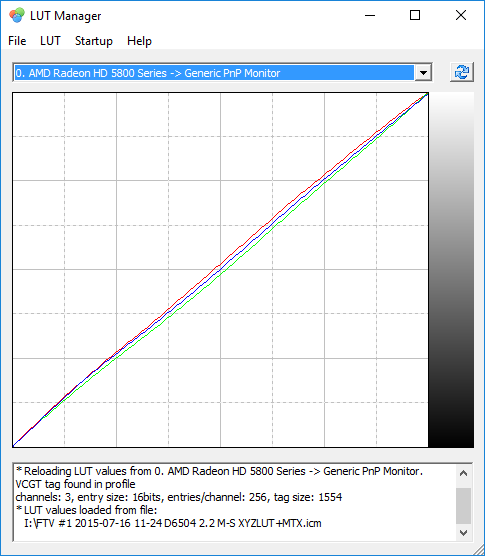485x556 pixels.
Task: Expand the display adapter dropdown arrow
Action: click(x=423, y=73)
